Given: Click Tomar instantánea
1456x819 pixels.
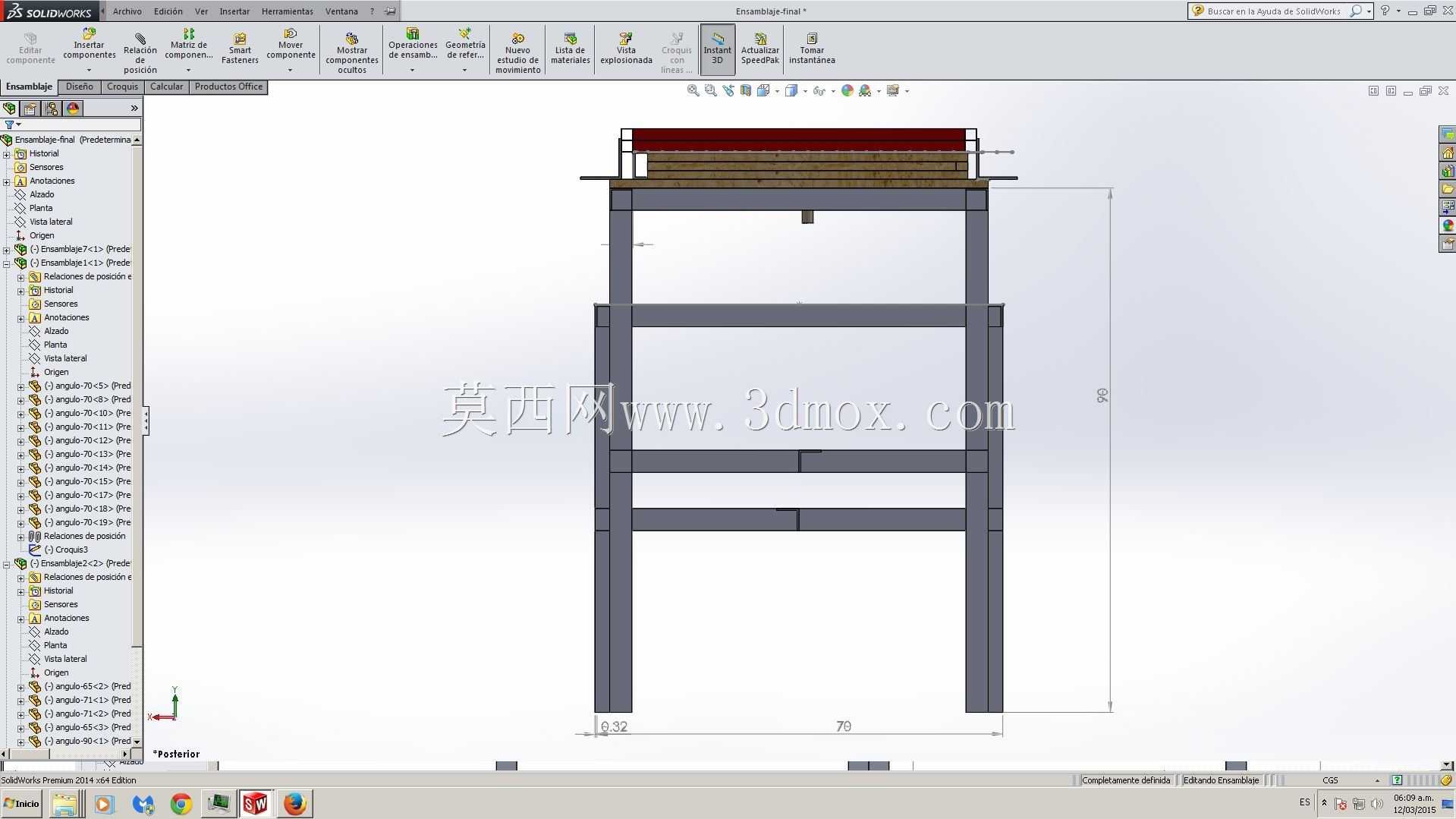Looking at the screenshot, I should coord(812,49).
